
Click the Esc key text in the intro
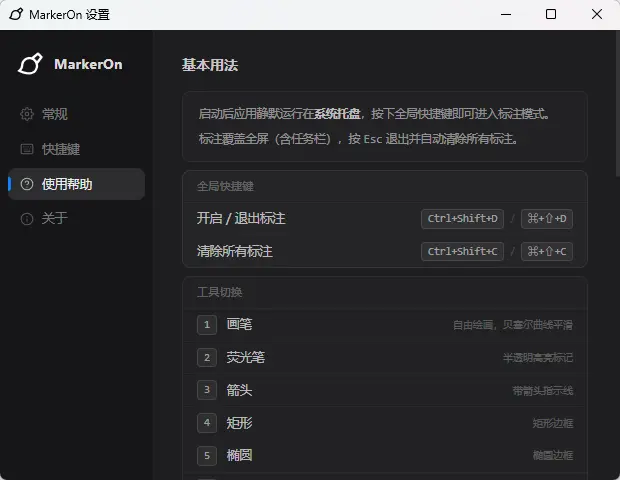point(372,139)
